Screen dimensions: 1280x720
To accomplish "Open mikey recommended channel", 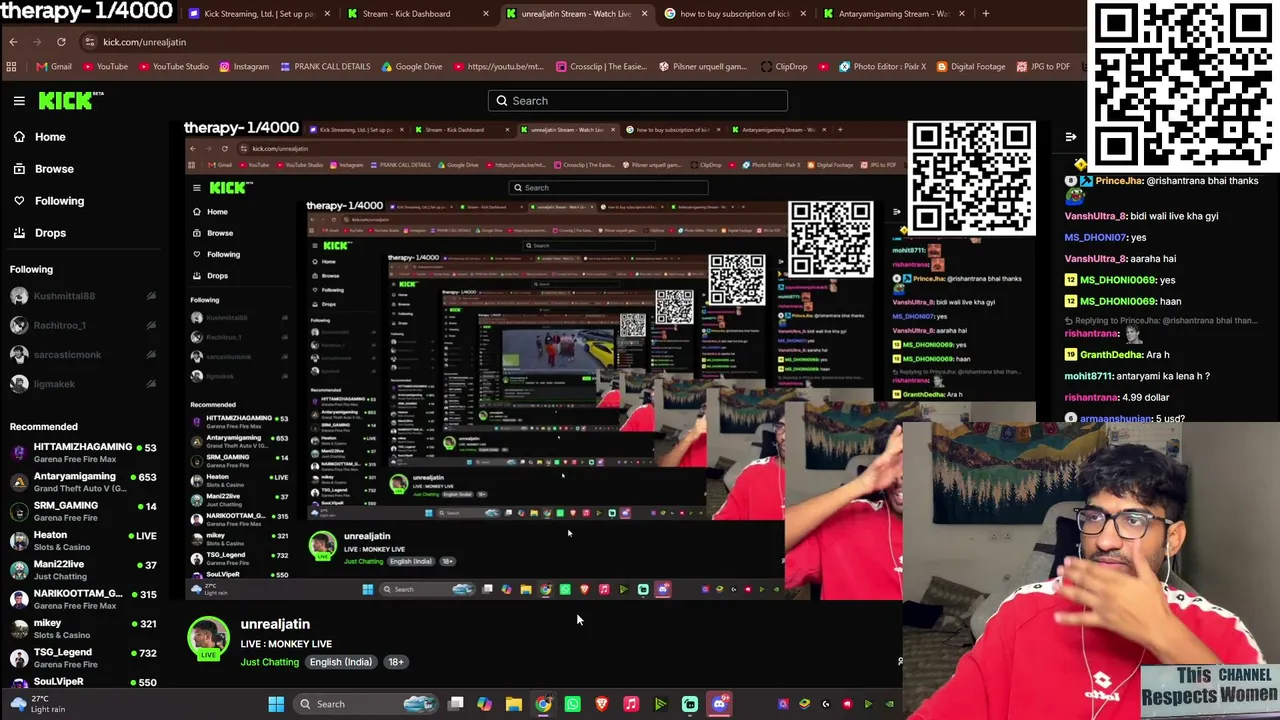I will click(83, 628).
